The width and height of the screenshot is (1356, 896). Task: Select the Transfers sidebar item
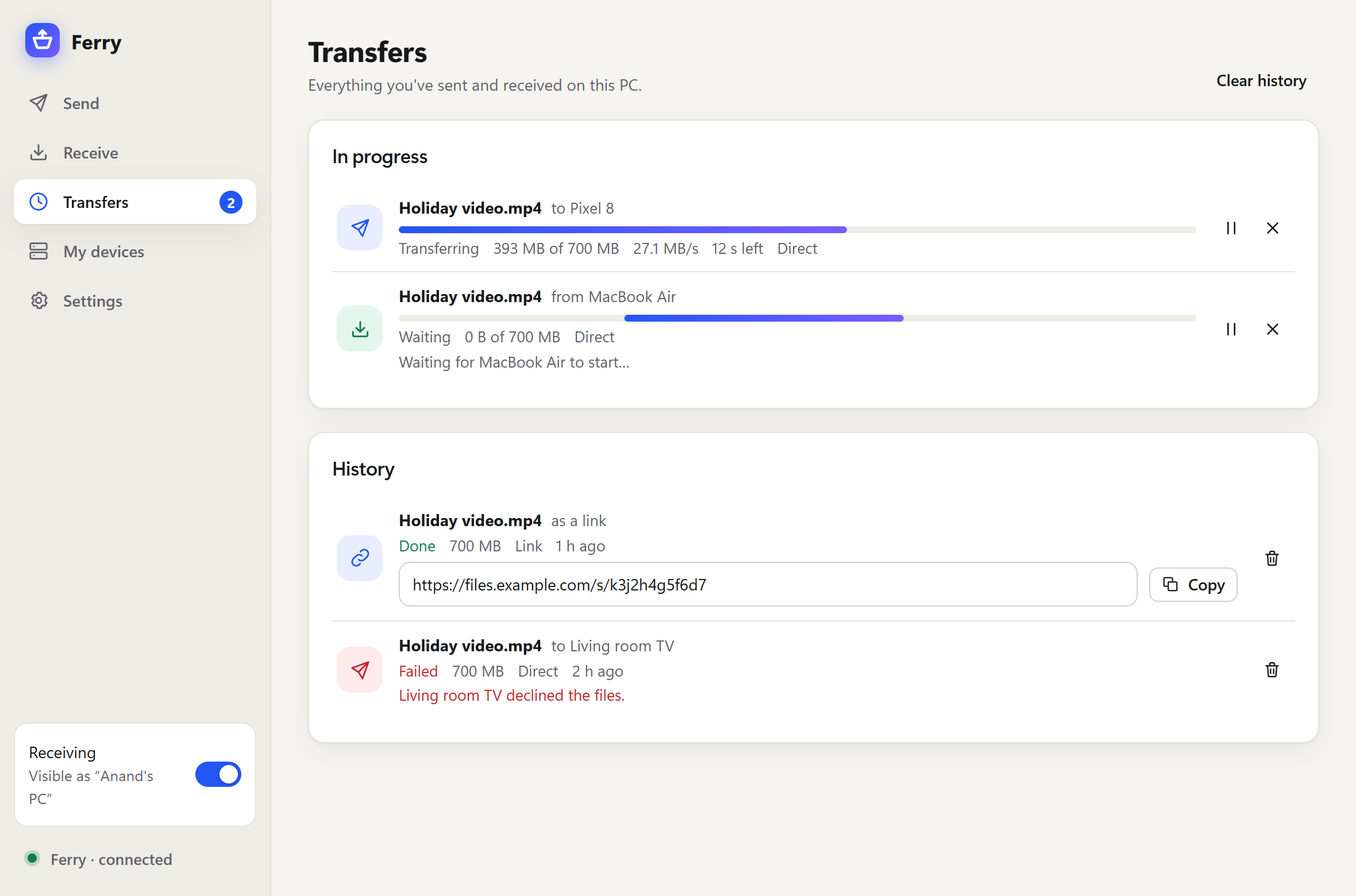pos(135,202)
